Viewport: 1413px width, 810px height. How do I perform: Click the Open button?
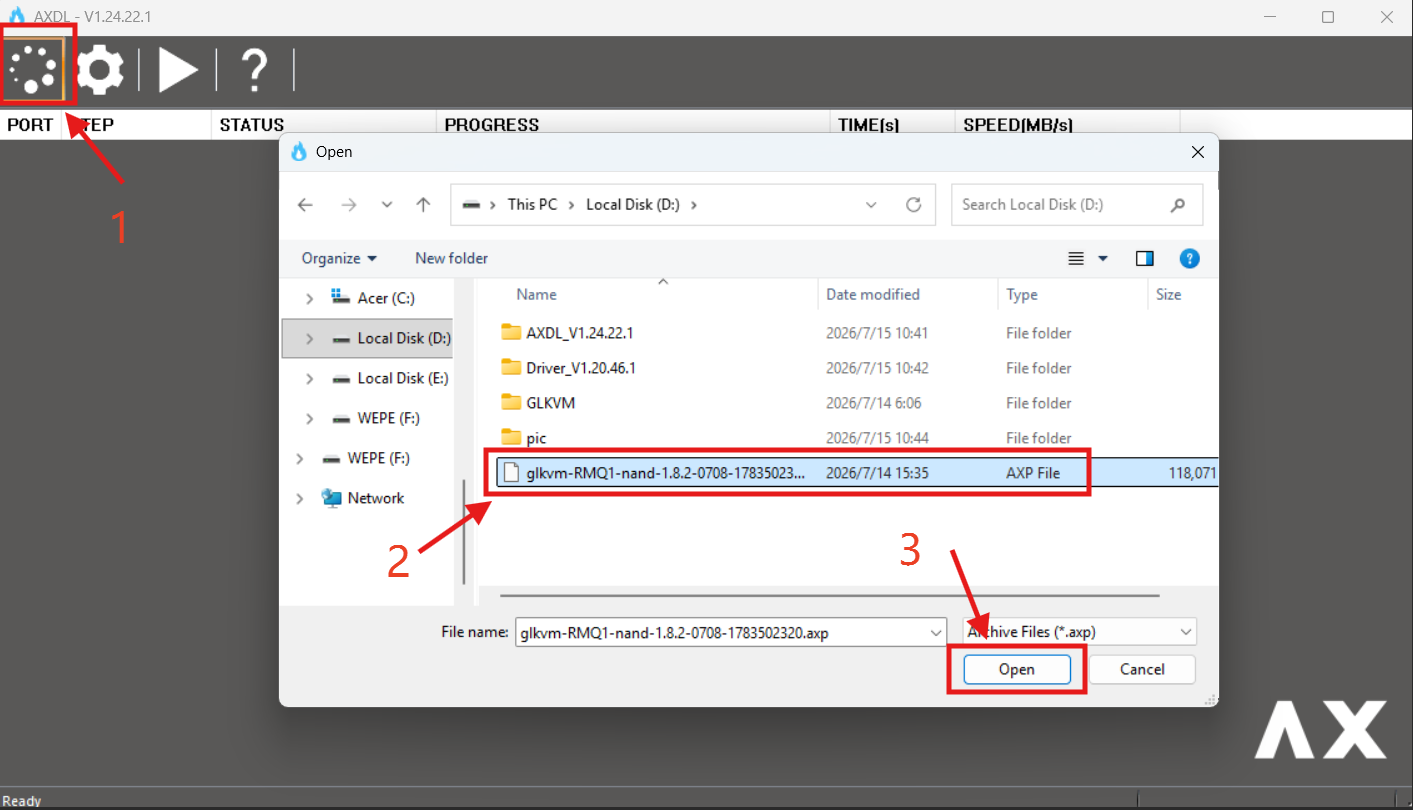click(1017, 669)
